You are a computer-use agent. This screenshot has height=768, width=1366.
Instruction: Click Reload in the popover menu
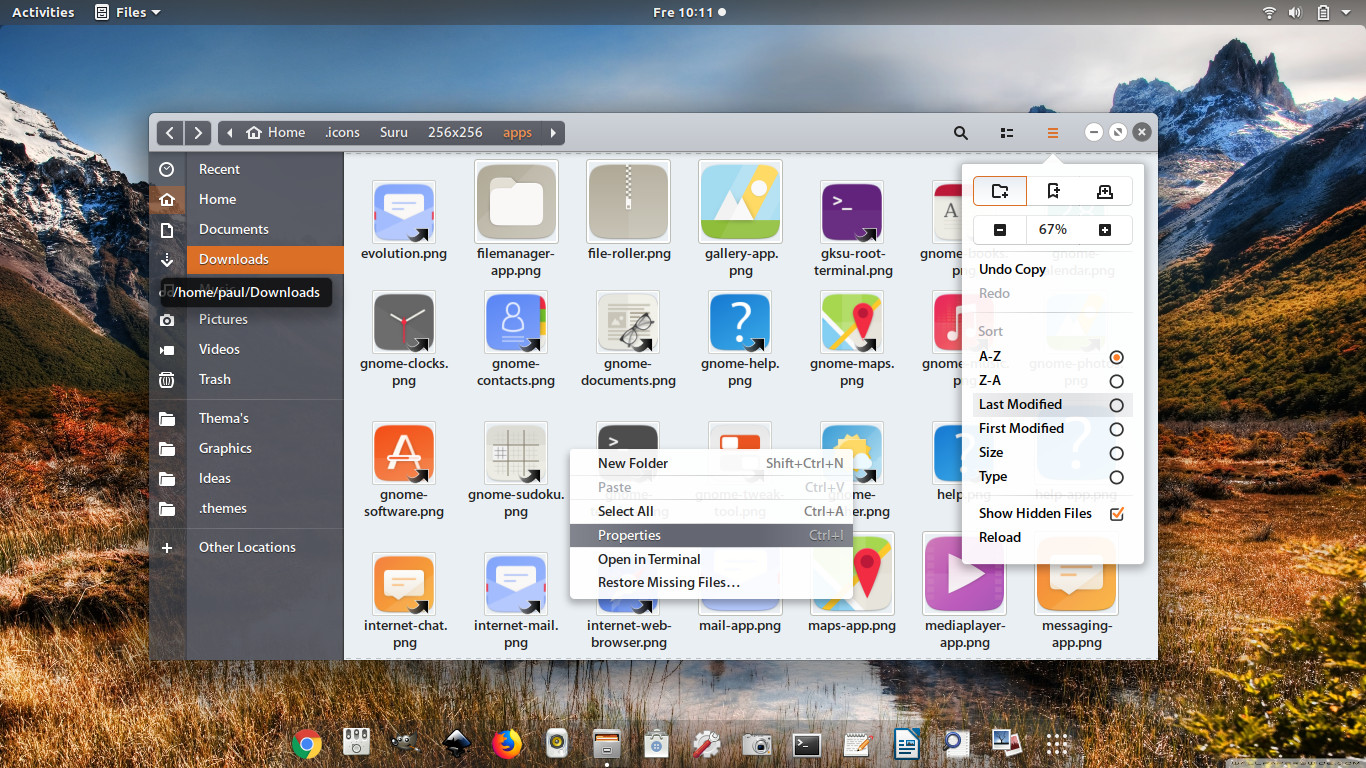point(1052,537)
